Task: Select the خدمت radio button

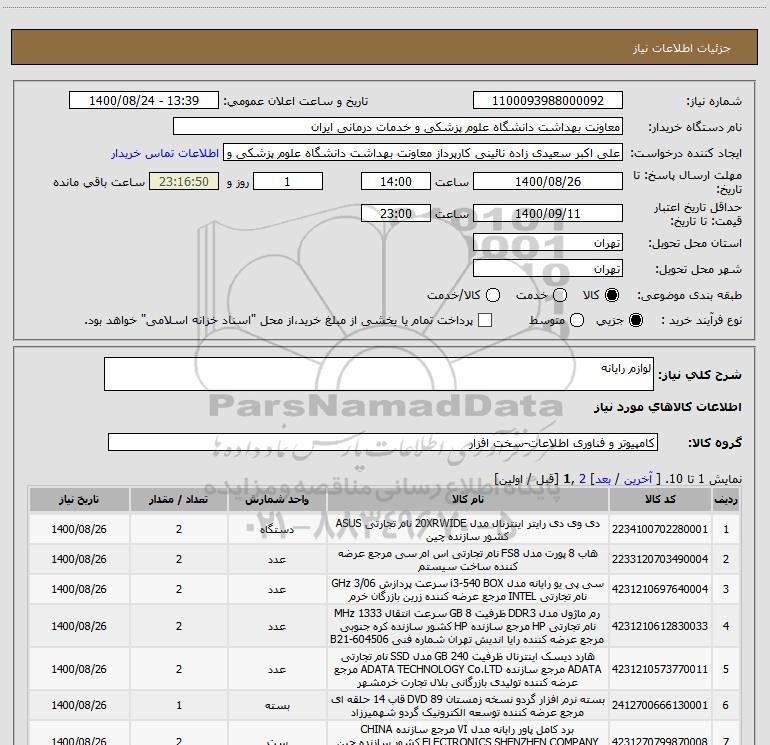Action: click(x=560, y=295)
